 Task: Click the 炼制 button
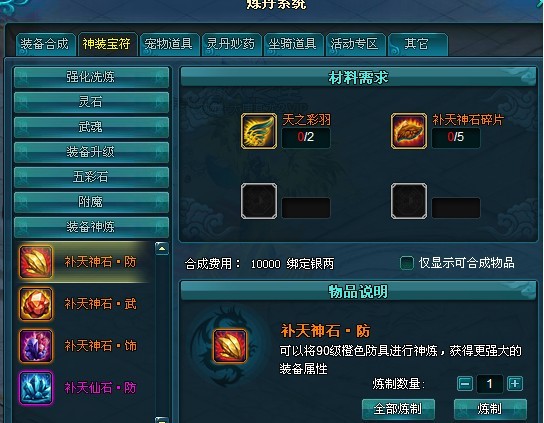pos(490,409)
